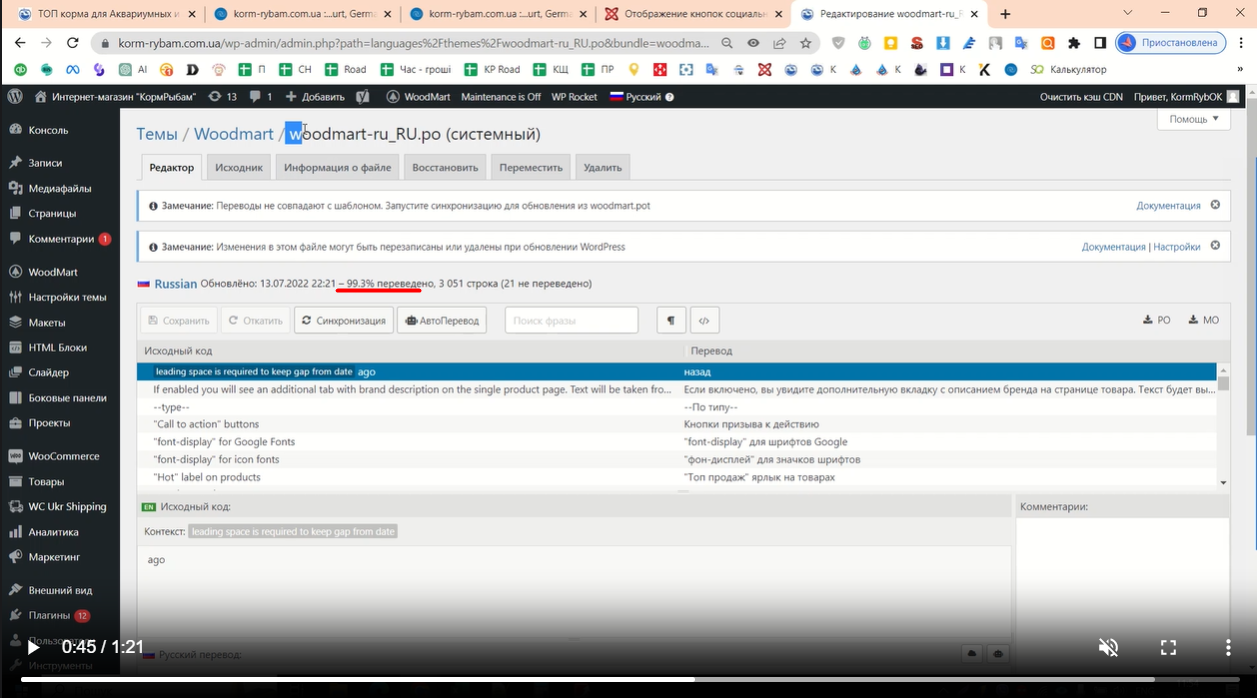The image size is (1257, 698).
Task: Switch to the Восстановить tab
Action: coord(445,167)
